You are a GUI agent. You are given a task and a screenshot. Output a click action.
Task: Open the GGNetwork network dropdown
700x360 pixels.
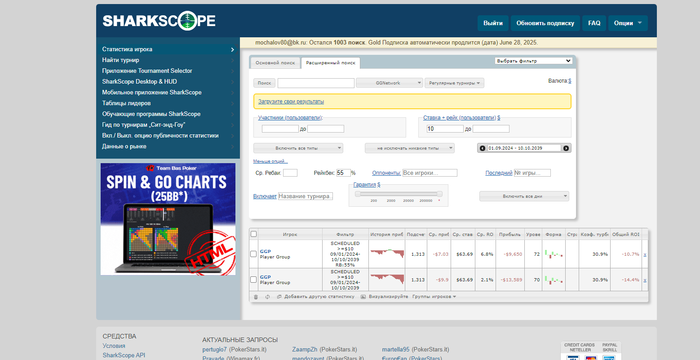tap(389, 83)
